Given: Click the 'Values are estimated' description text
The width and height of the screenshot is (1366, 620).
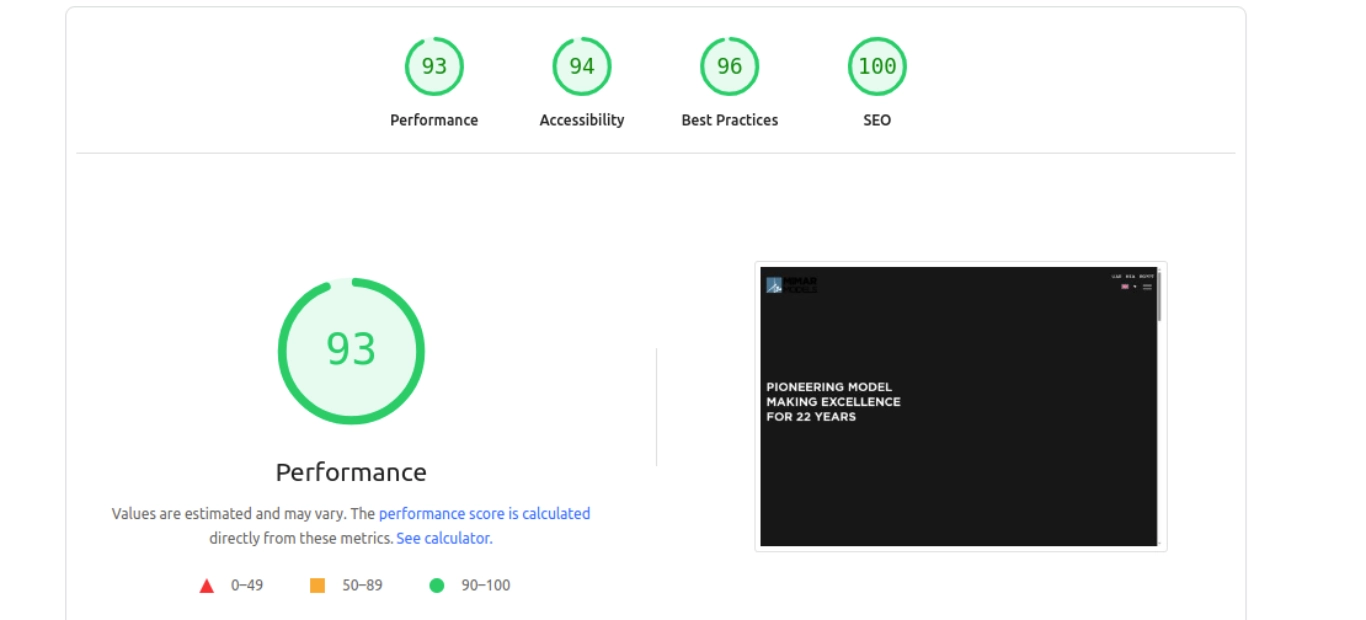Looking at the screenshot, I should pyautogui.click(x=243, y=514).
